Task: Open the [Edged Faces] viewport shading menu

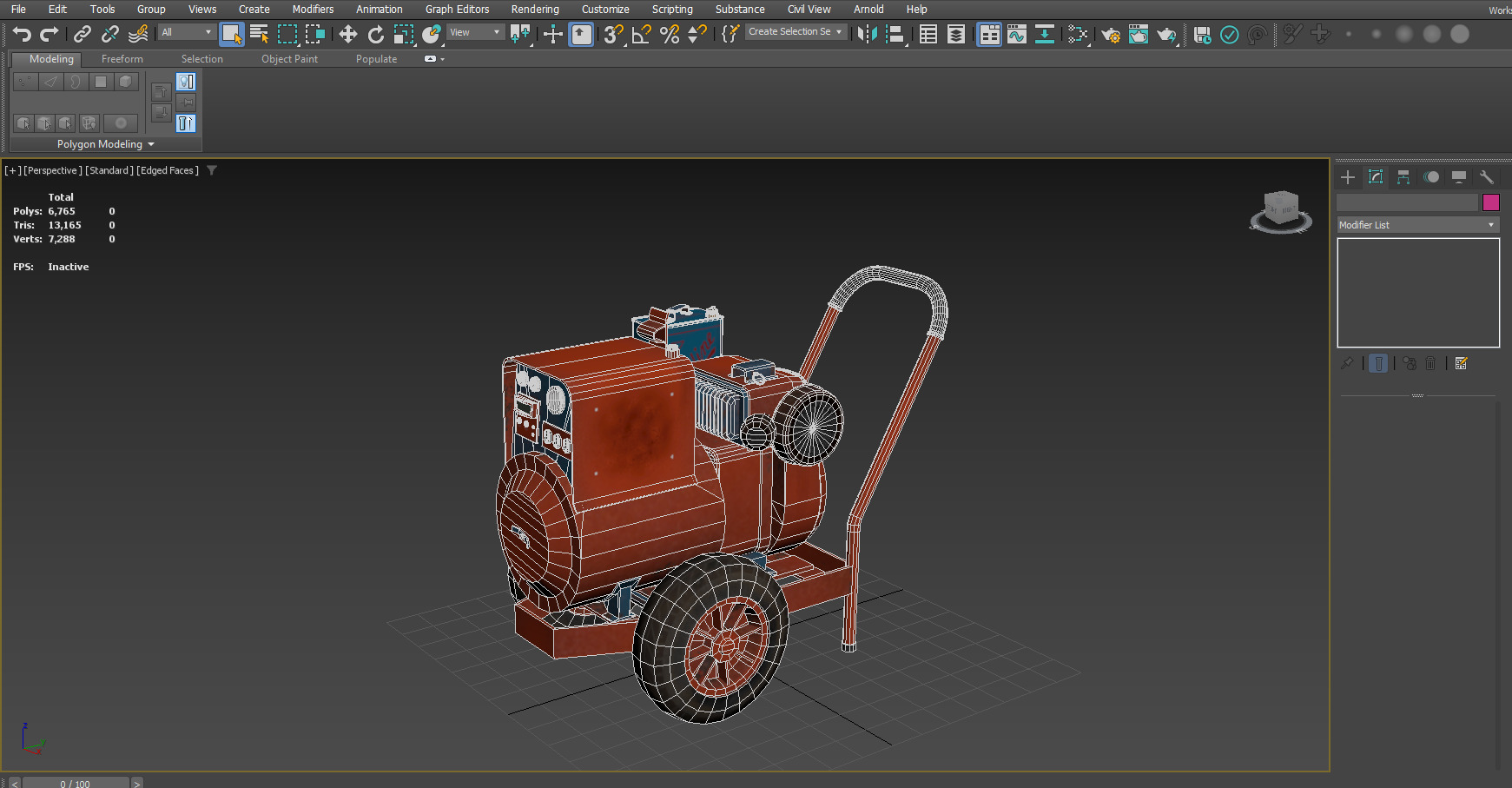Action: click(168, 170)
